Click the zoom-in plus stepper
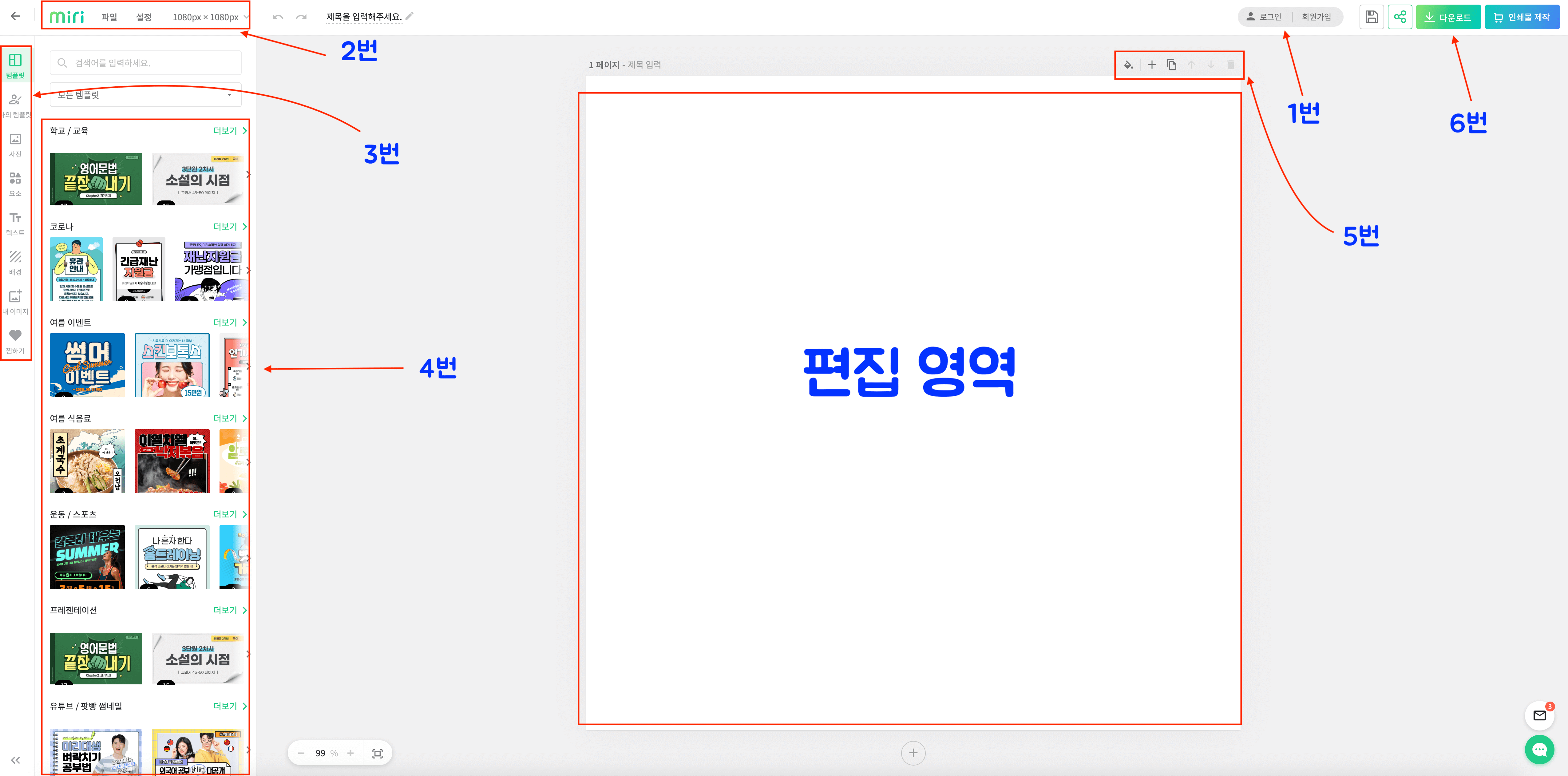Viewport: 1568px width, 776px height. (x=350, y=754)
